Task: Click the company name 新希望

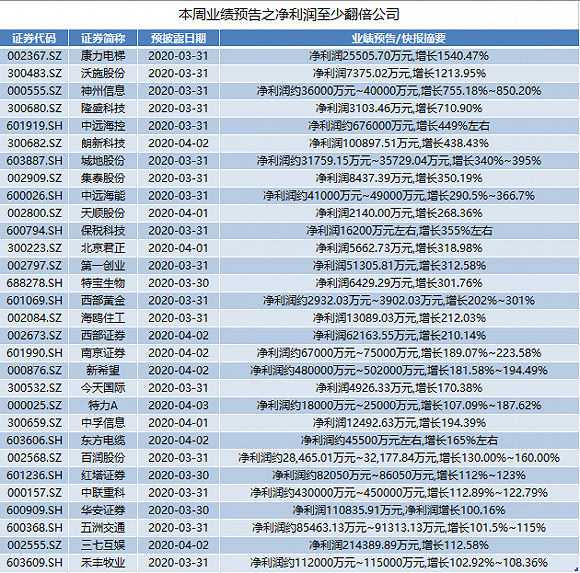Action: pos(103,370)
